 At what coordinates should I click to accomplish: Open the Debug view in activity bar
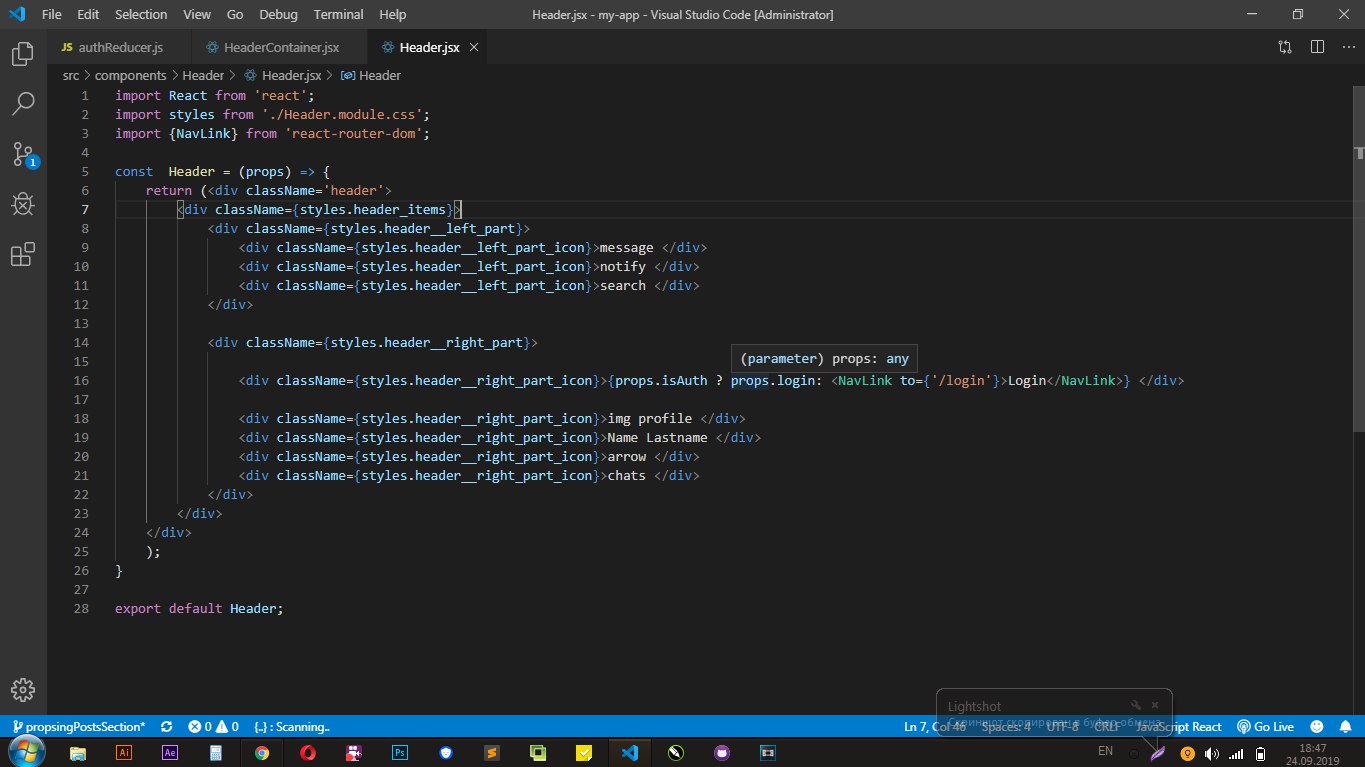point(22,205)
